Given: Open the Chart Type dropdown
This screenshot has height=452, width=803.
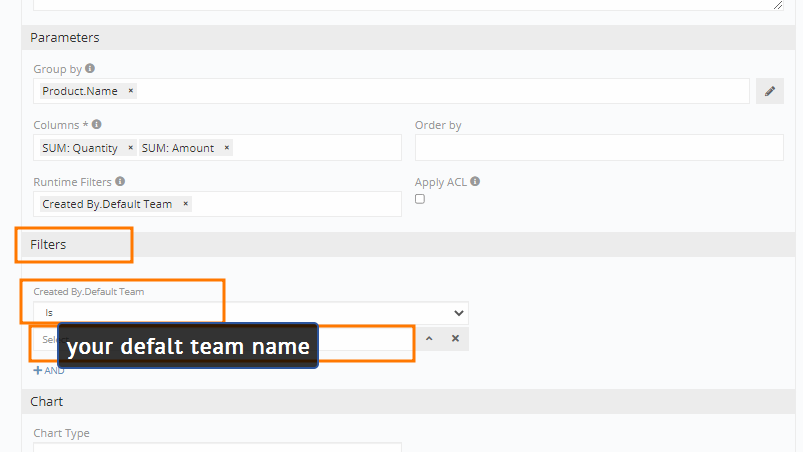Looking at the screenshot, I should [217, 447].
